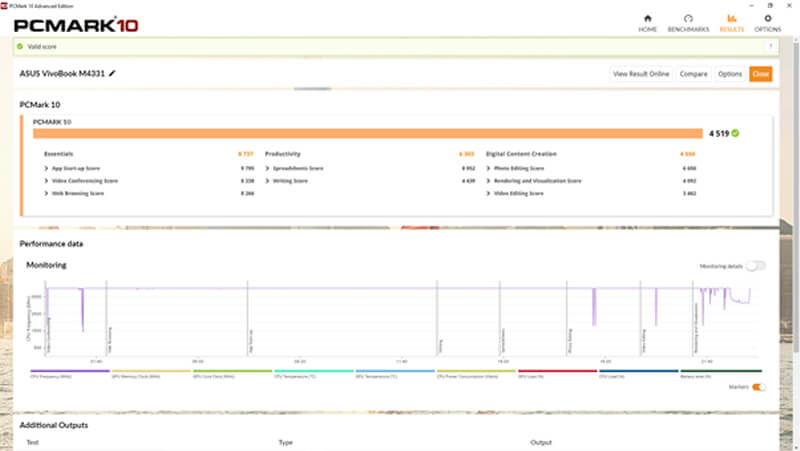Click the Essentials heading

point(59,154)
